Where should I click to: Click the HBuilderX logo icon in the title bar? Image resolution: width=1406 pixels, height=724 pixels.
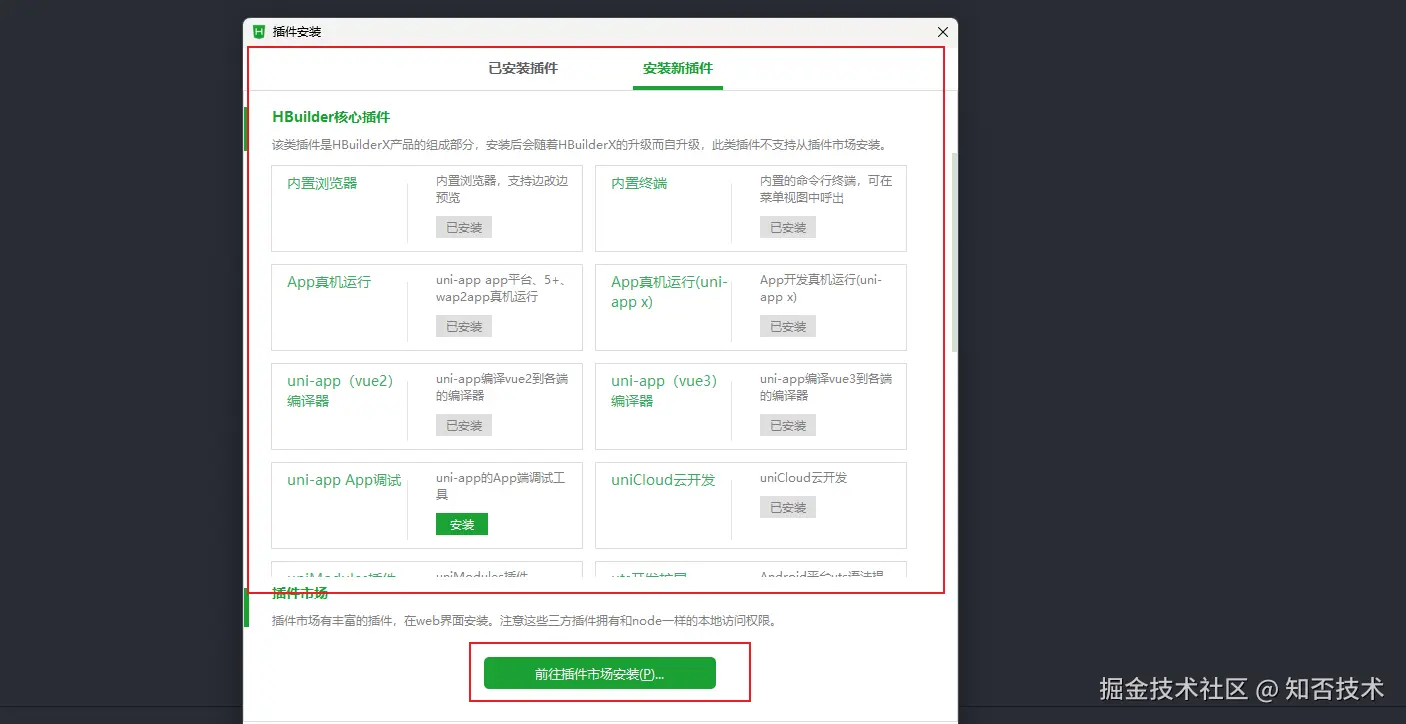pyautogui.click(x=259, y=32)
